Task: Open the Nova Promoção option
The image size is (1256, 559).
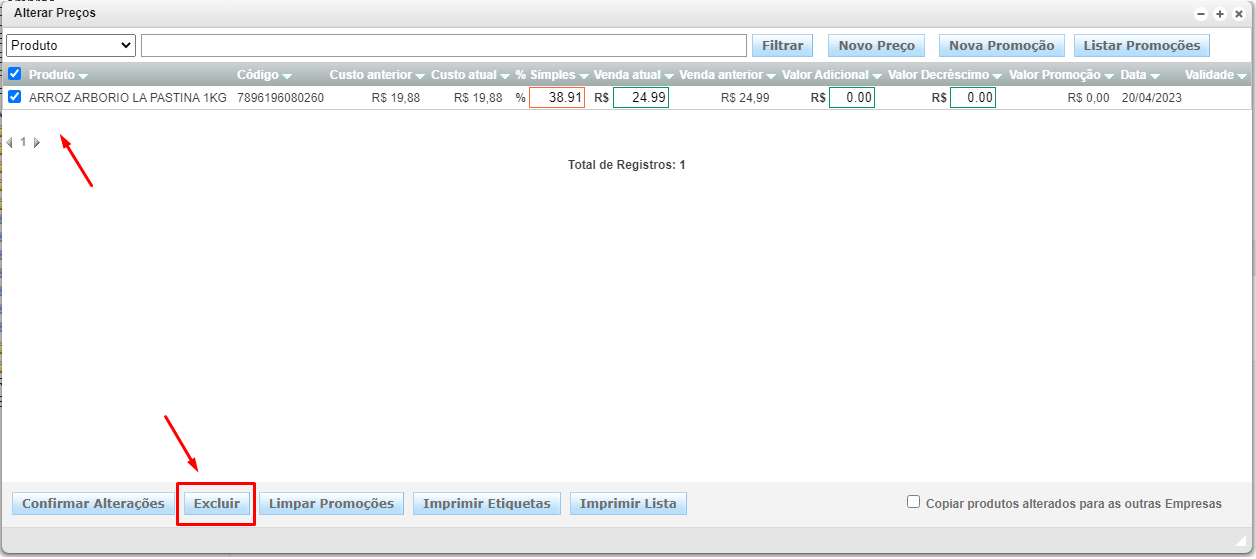Action: click(x=1001, y=45)
